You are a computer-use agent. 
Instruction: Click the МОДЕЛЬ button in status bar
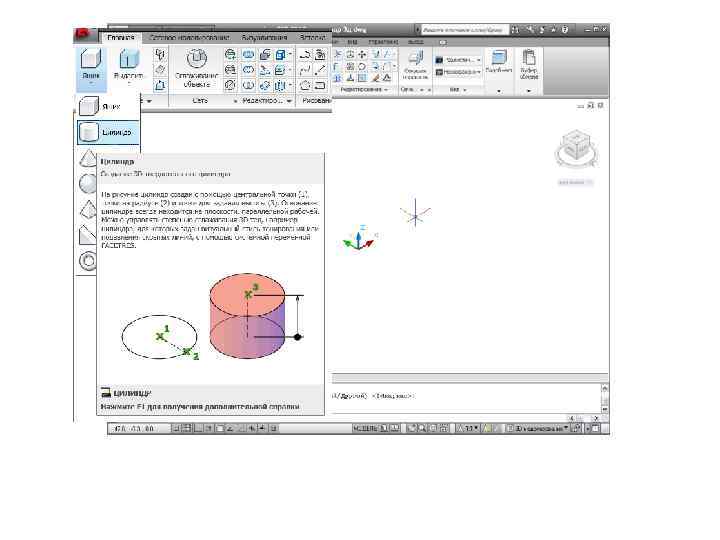tap(365, 428)
